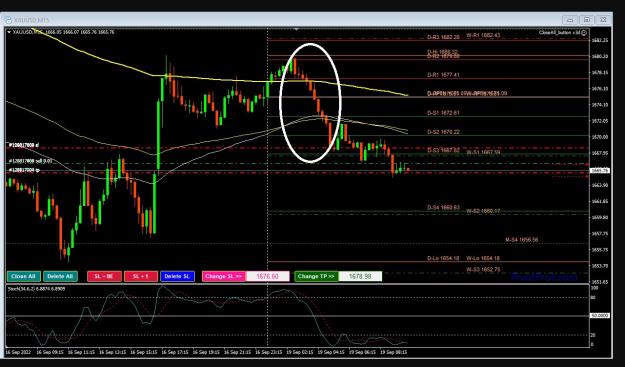This screenshot has height=367, width=625.
Task: Click the expert advisor smiley icon top right
Action: point(584,33)
